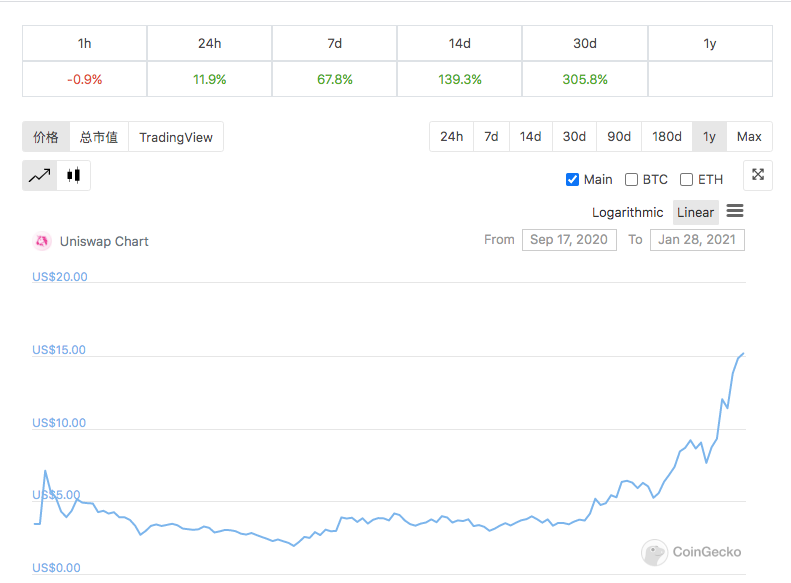Switch to candlestick chart icon
Image resolution: width=791 pixels, height=583 pixels.
coord(74,176)
